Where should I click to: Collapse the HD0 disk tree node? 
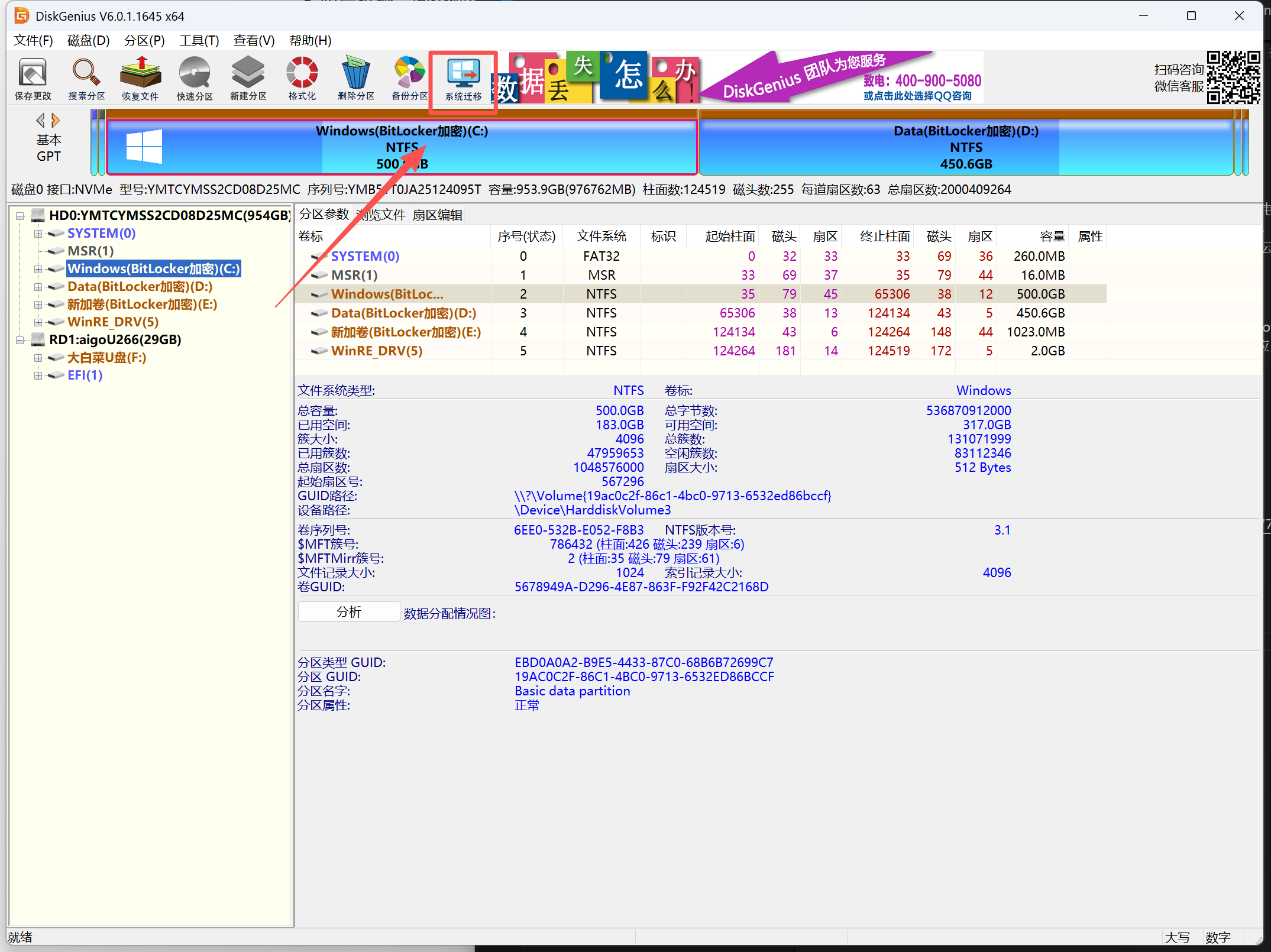coord(20,216)
